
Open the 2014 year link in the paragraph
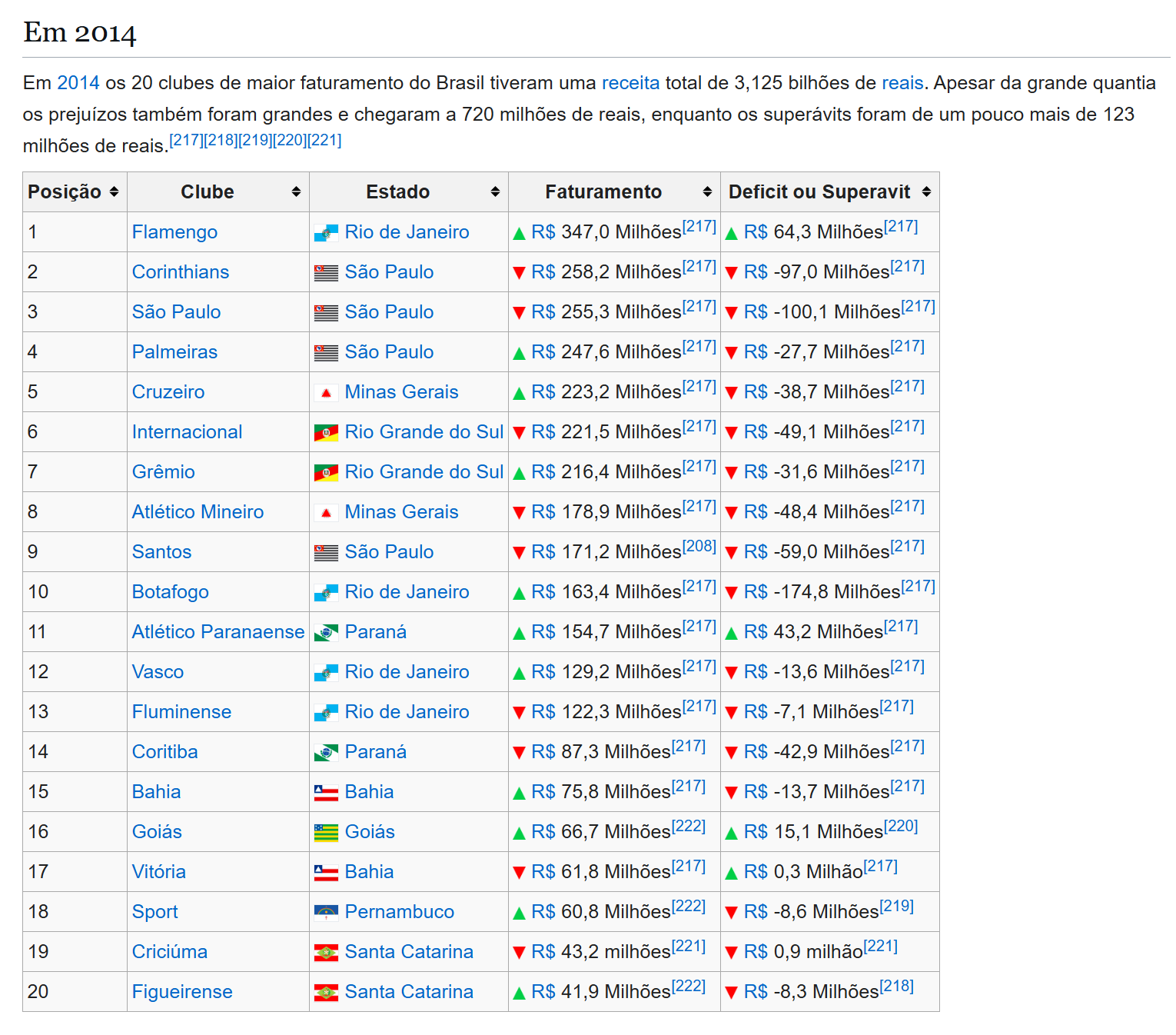pos(78,83)
